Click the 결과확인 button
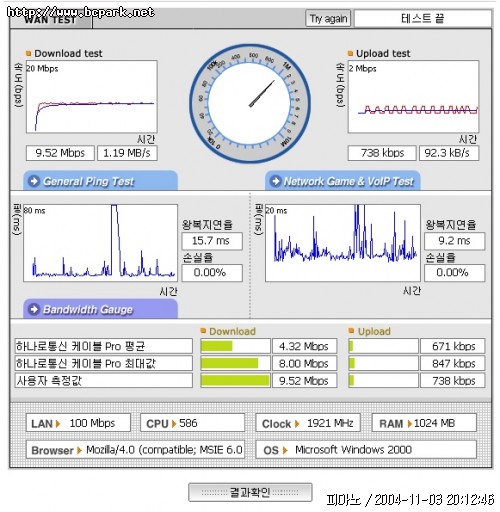This screenshot has width=500, height=512. point(250,492)
